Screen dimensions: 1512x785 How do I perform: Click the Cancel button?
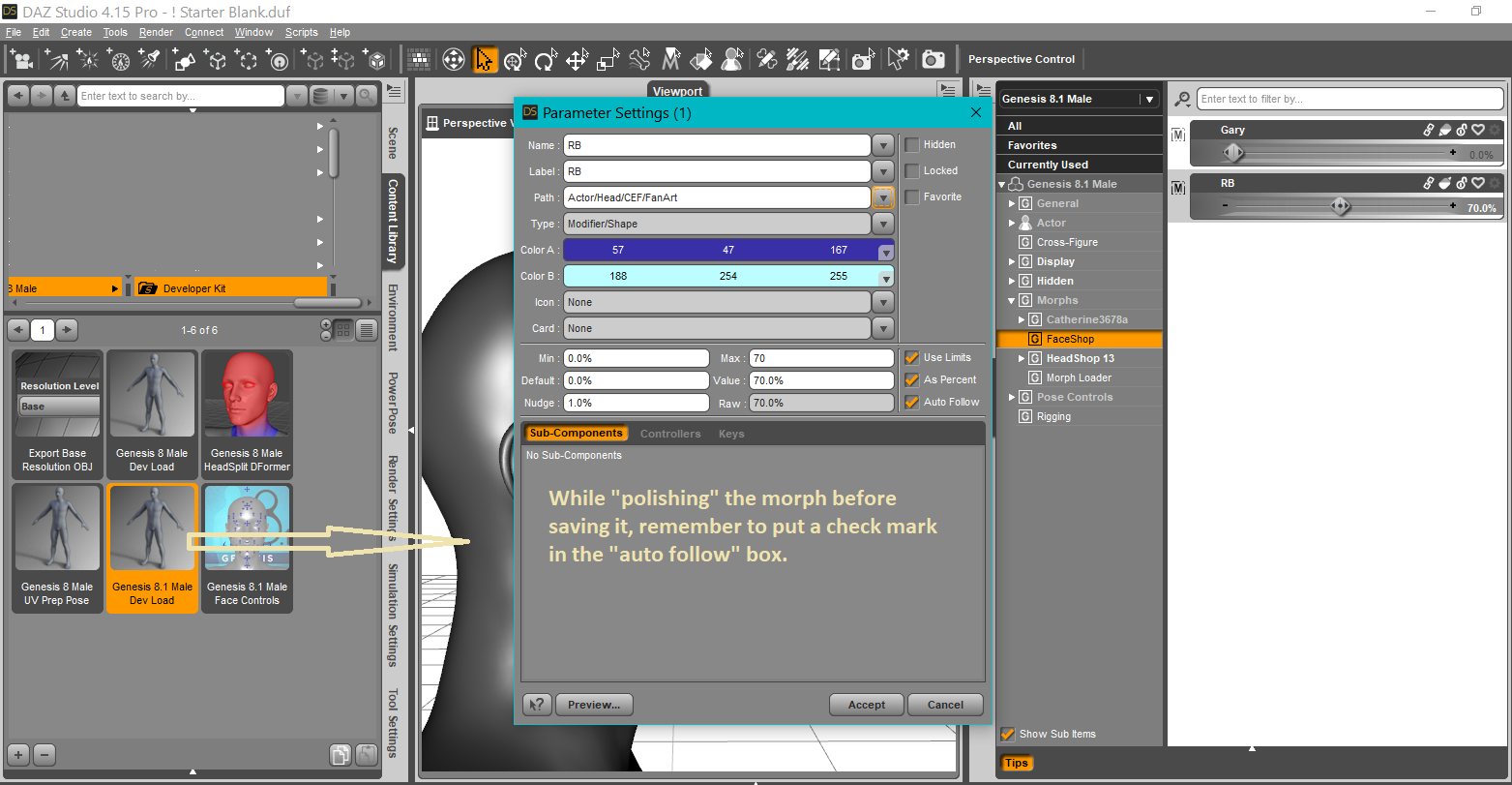pos(945,705)
